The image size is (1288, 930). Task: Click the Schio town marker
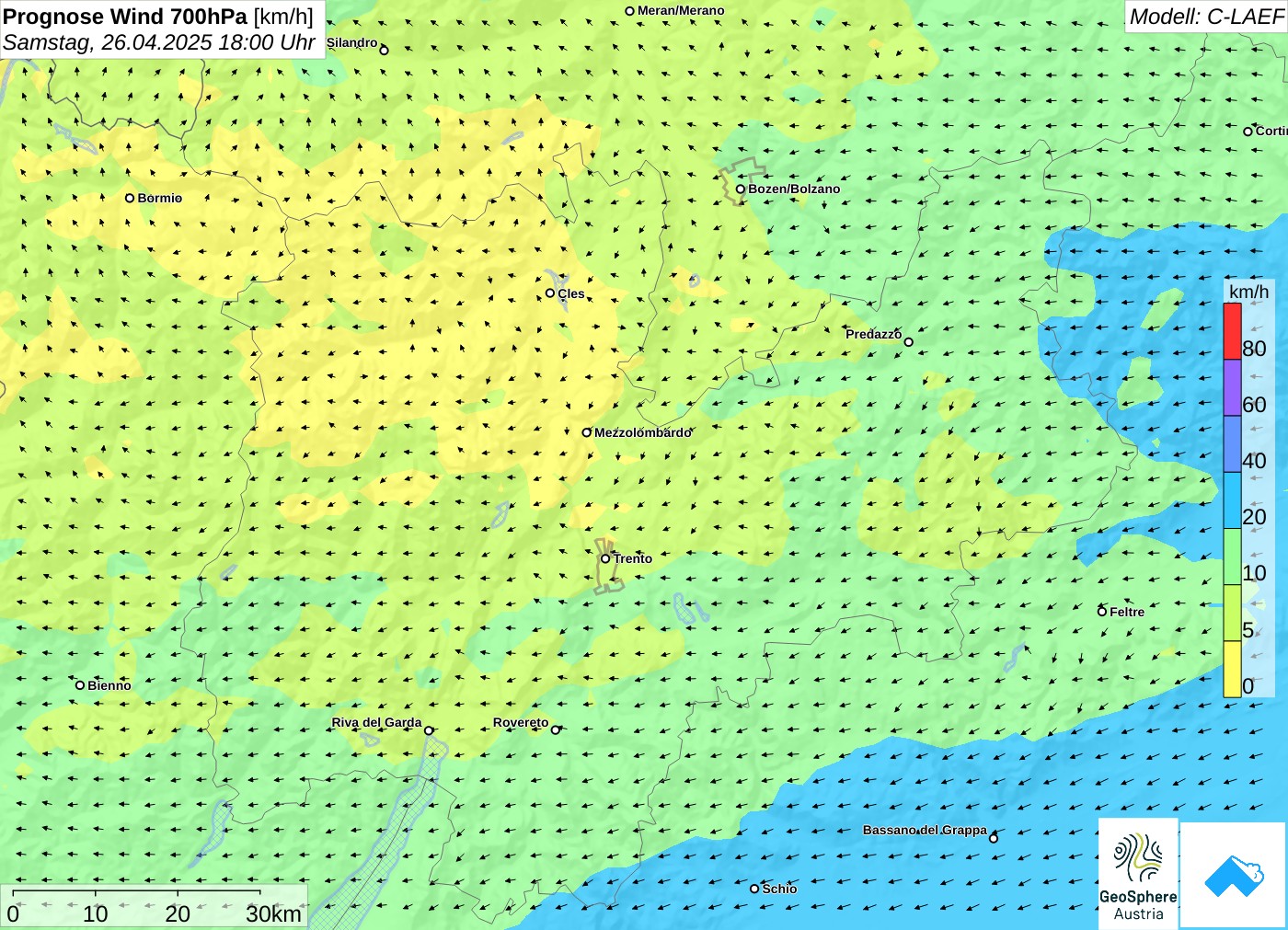coord(754,889)
